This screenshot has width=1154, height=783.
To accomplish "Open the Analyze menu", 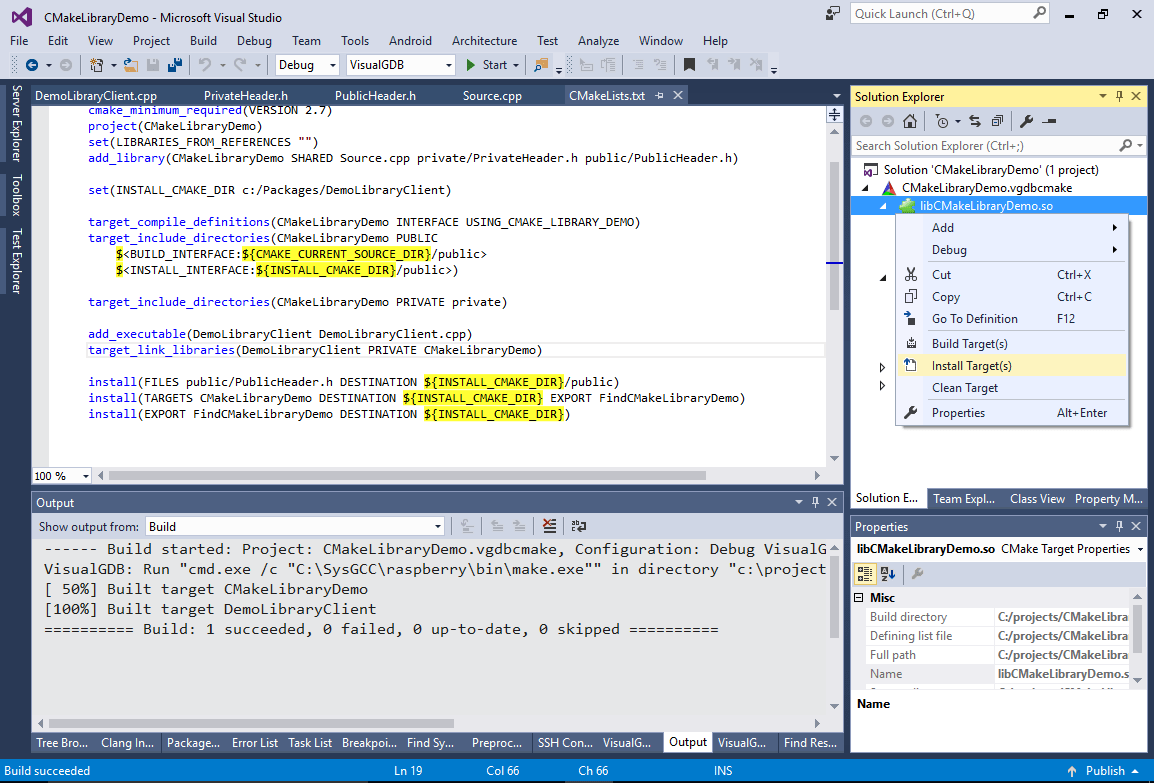I will click(598, 40).
